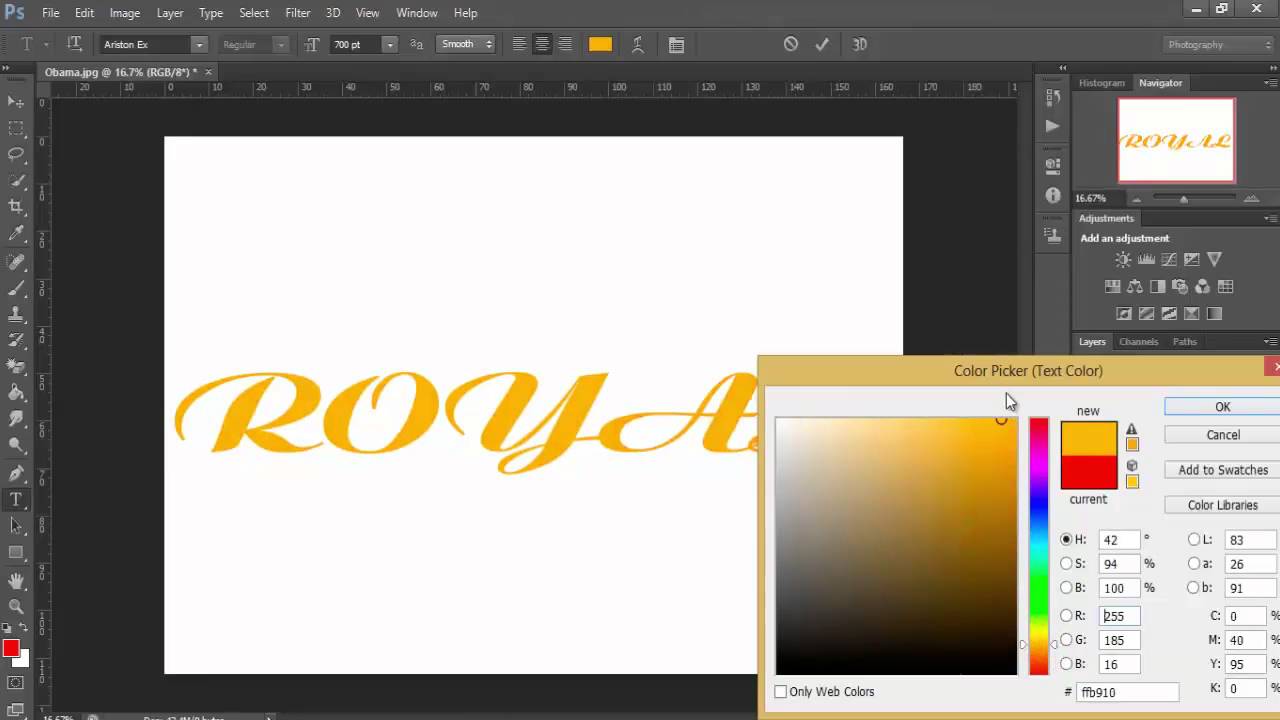1280x720 pixels.
Task: Open the Type tool preset picker
Action: [x=34, y=44]
